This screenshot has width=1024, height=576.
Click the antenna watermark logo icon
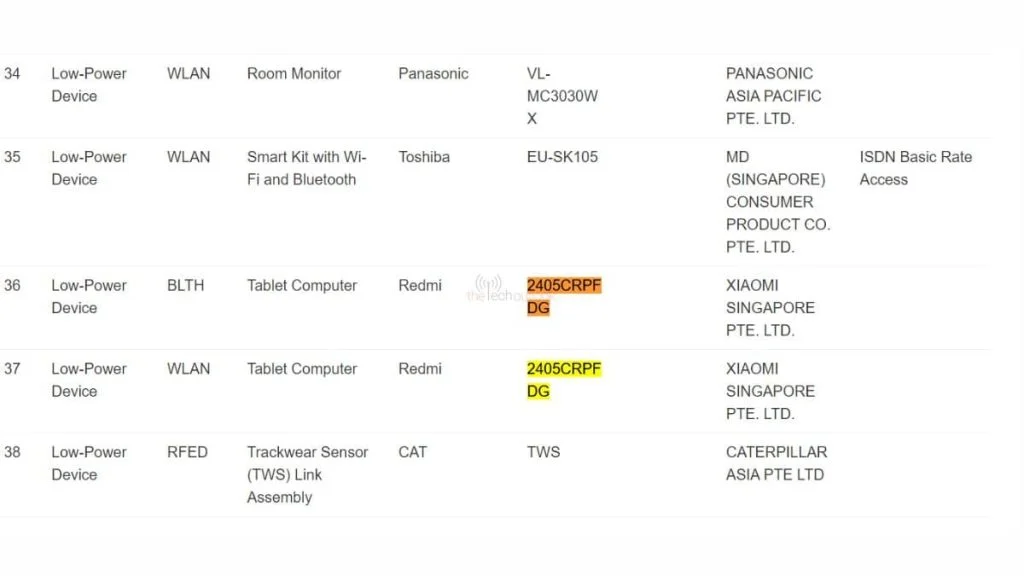click(489, 283)
